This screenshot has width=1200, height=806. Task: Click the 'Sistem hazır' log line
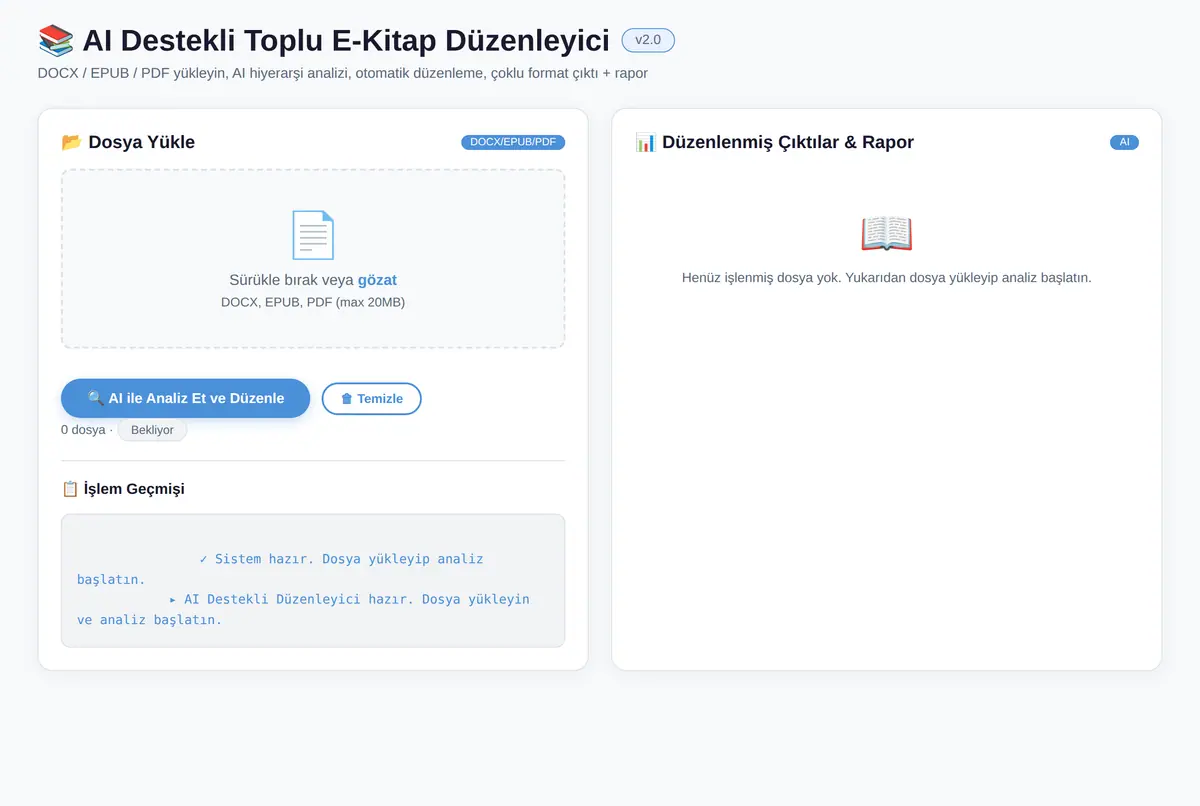tap(280, 569)
